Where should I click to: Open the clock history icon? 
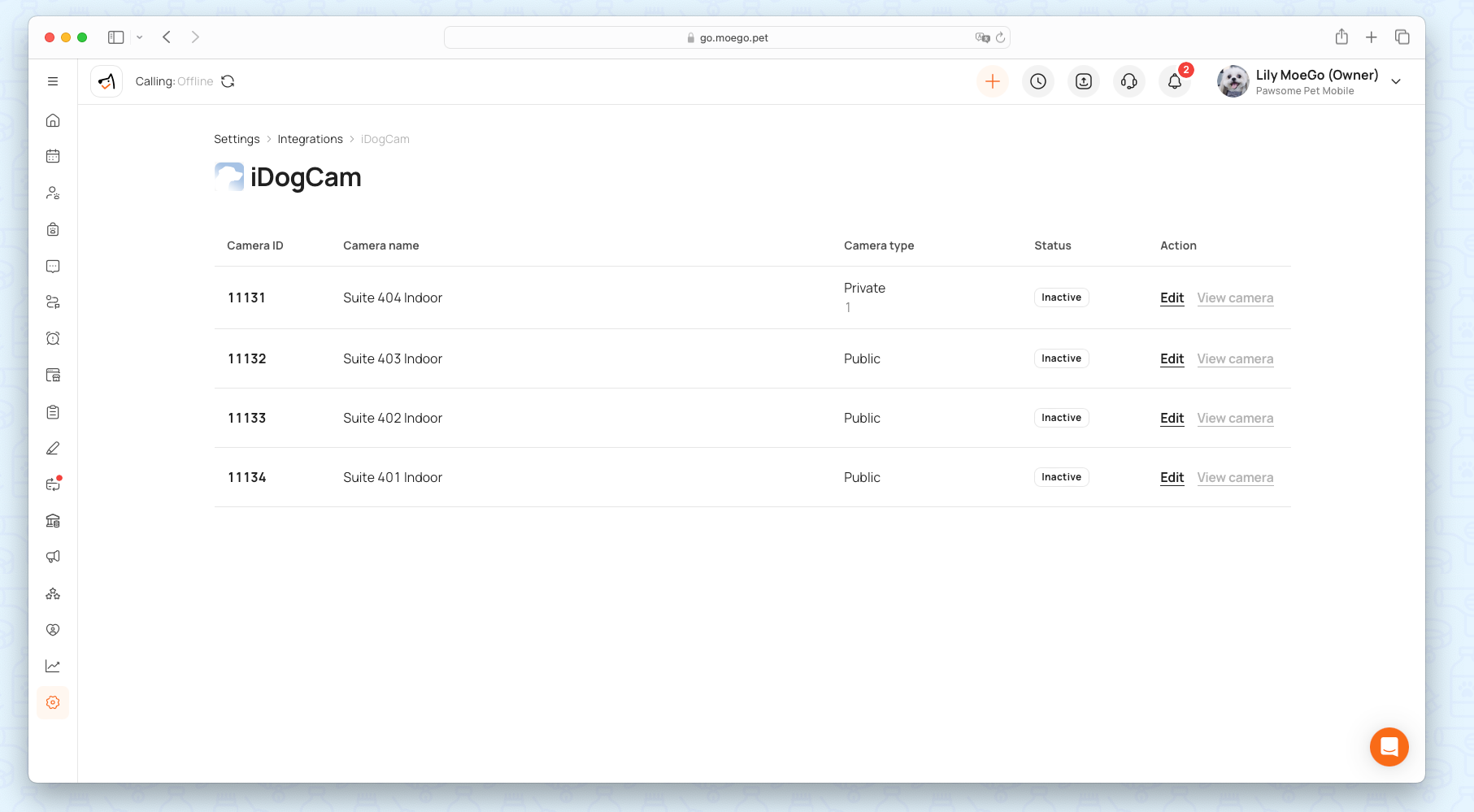pyautogui.click(x=1038, y=81)
